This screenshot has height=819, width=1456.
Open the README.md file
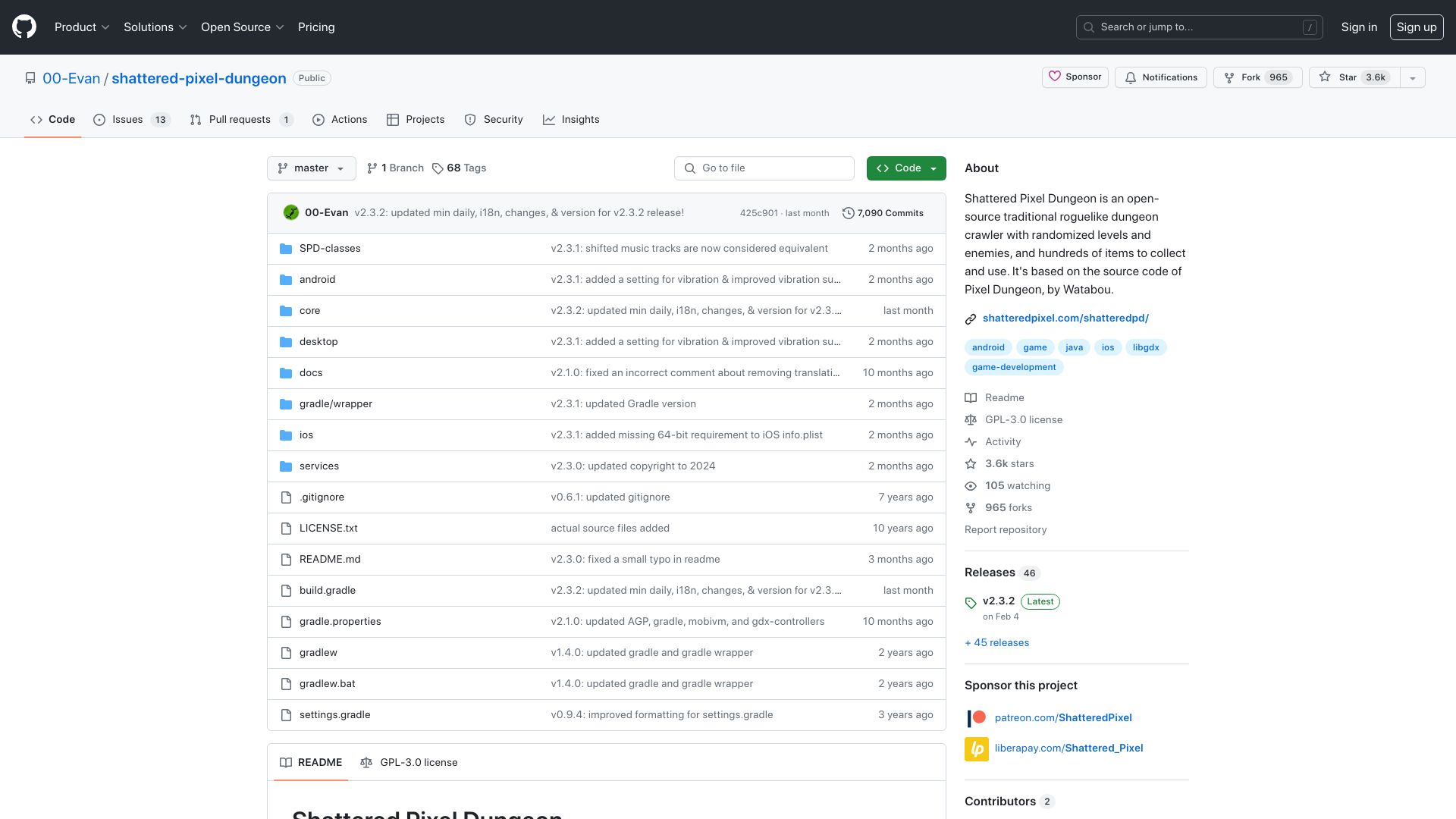(330, 560)
